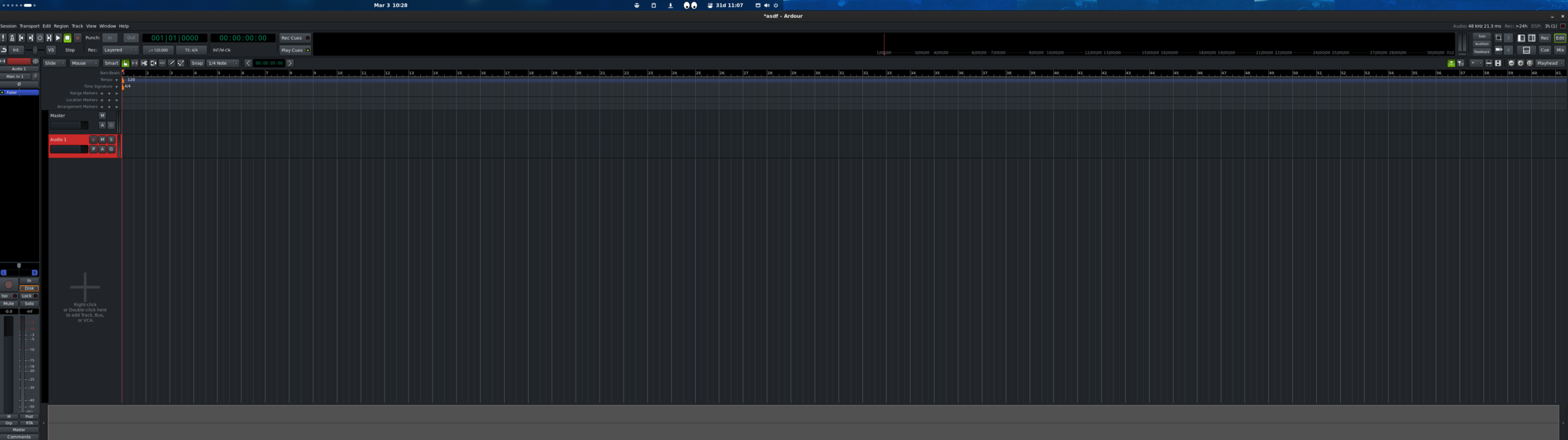The height and width of the screenshot is (440, 1568).
Task: Open Main In 1 input selector
Action: (x=15, y=76)
